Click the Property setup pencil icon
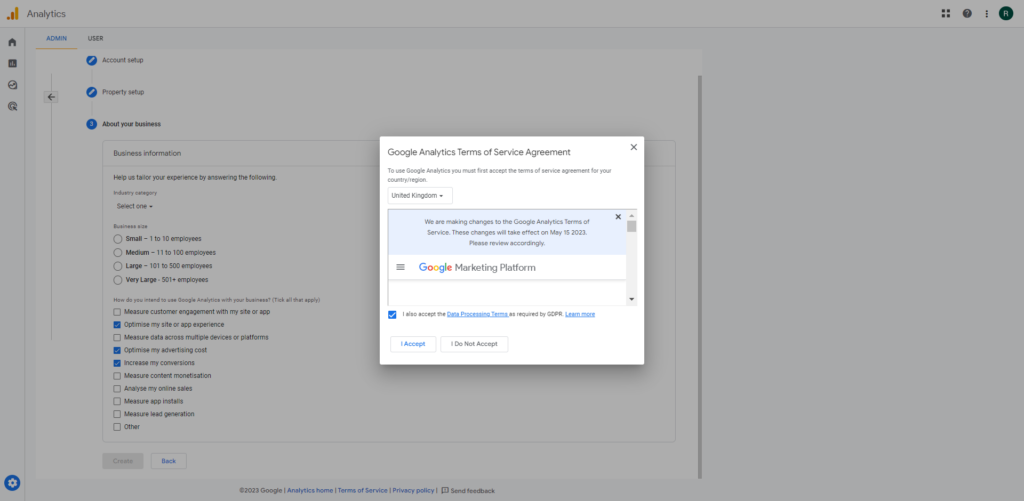The width and height of the screenshot is (1024, 501). click(92, 92)
